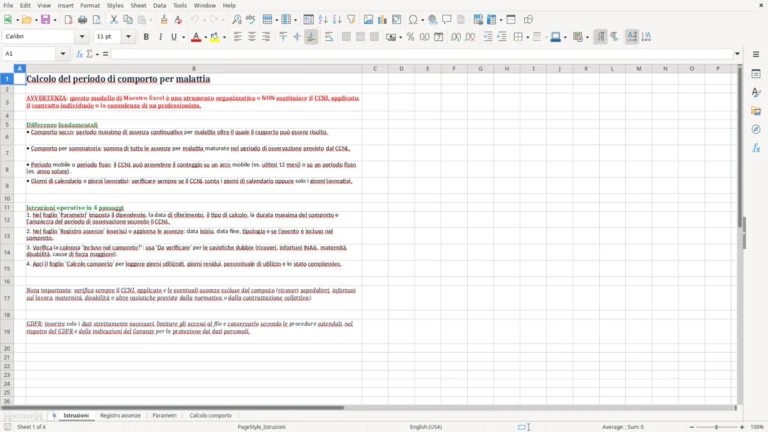
Task: Click the zoom out minus button
Action: click(x=692, y=427)
